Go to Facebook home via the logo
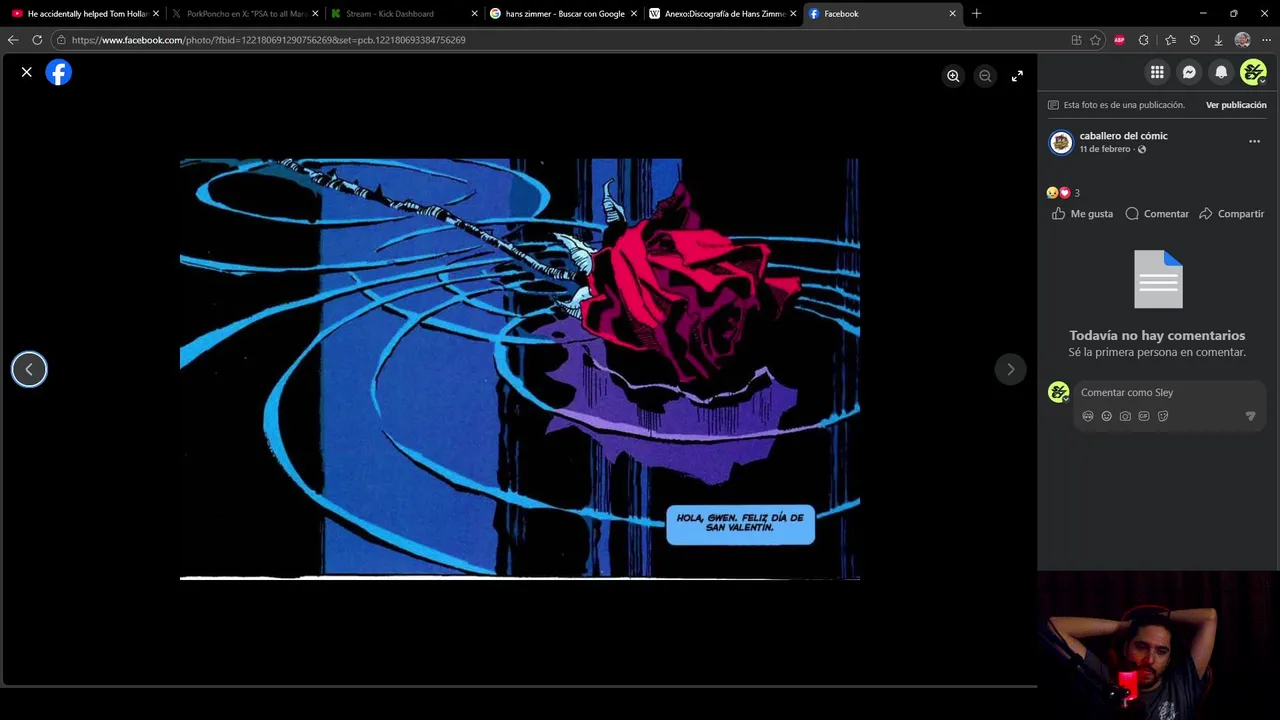This screenshot has width=1280, height=720. tap(59, 73)
